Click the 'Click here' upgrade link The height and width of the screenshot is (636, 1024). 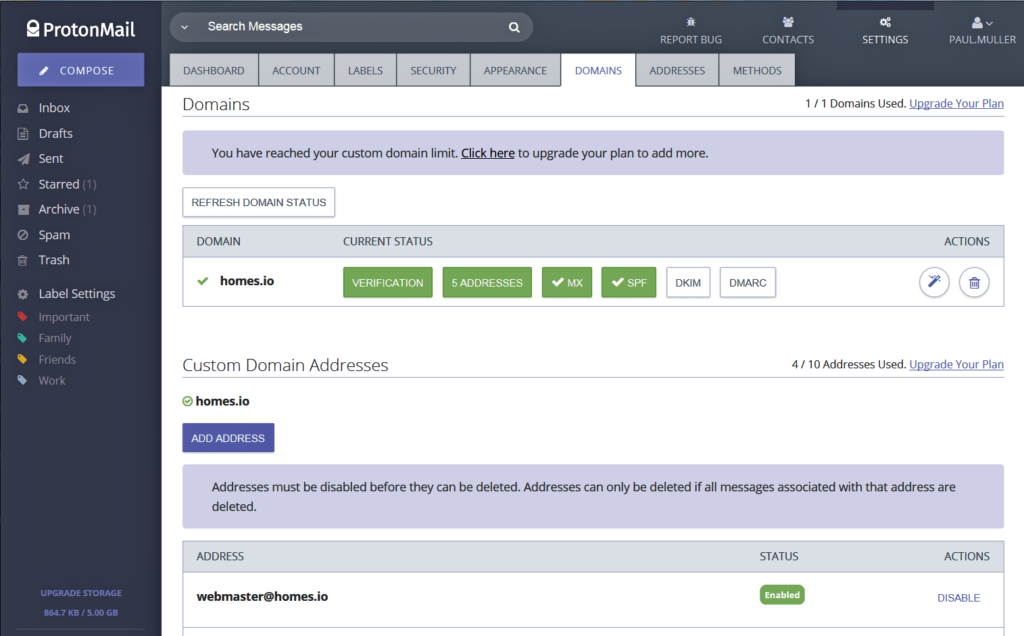(x=487, y=153)
